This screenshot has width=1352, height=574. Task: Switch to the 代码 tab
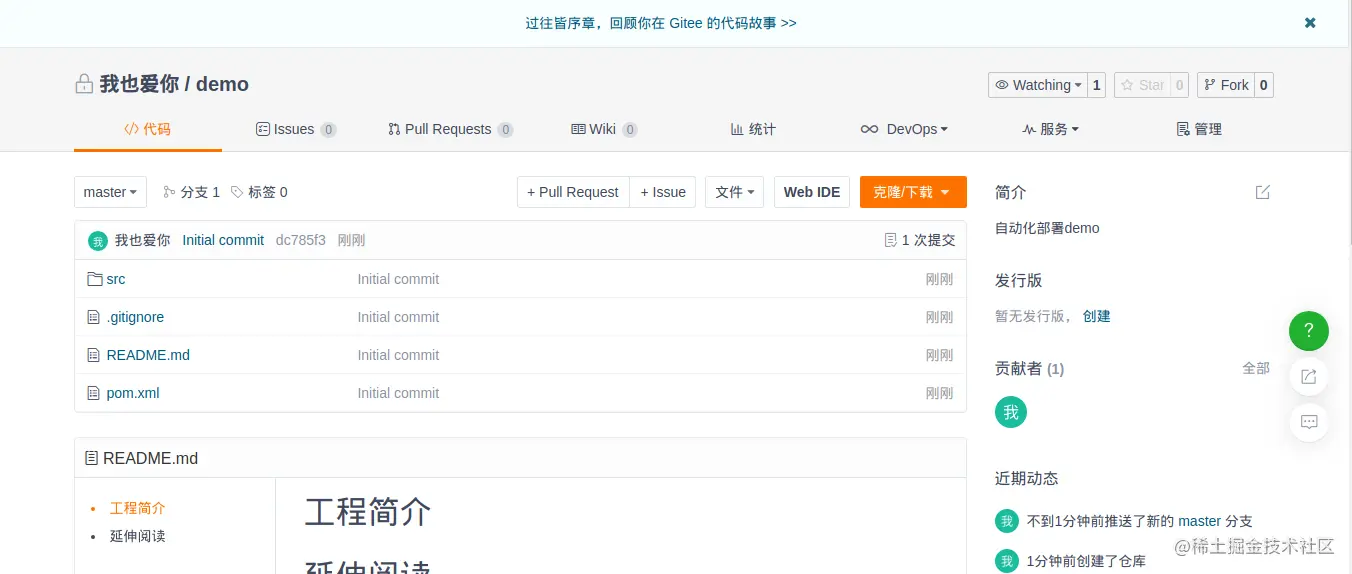pyautogui.click(x=147, y=129)
